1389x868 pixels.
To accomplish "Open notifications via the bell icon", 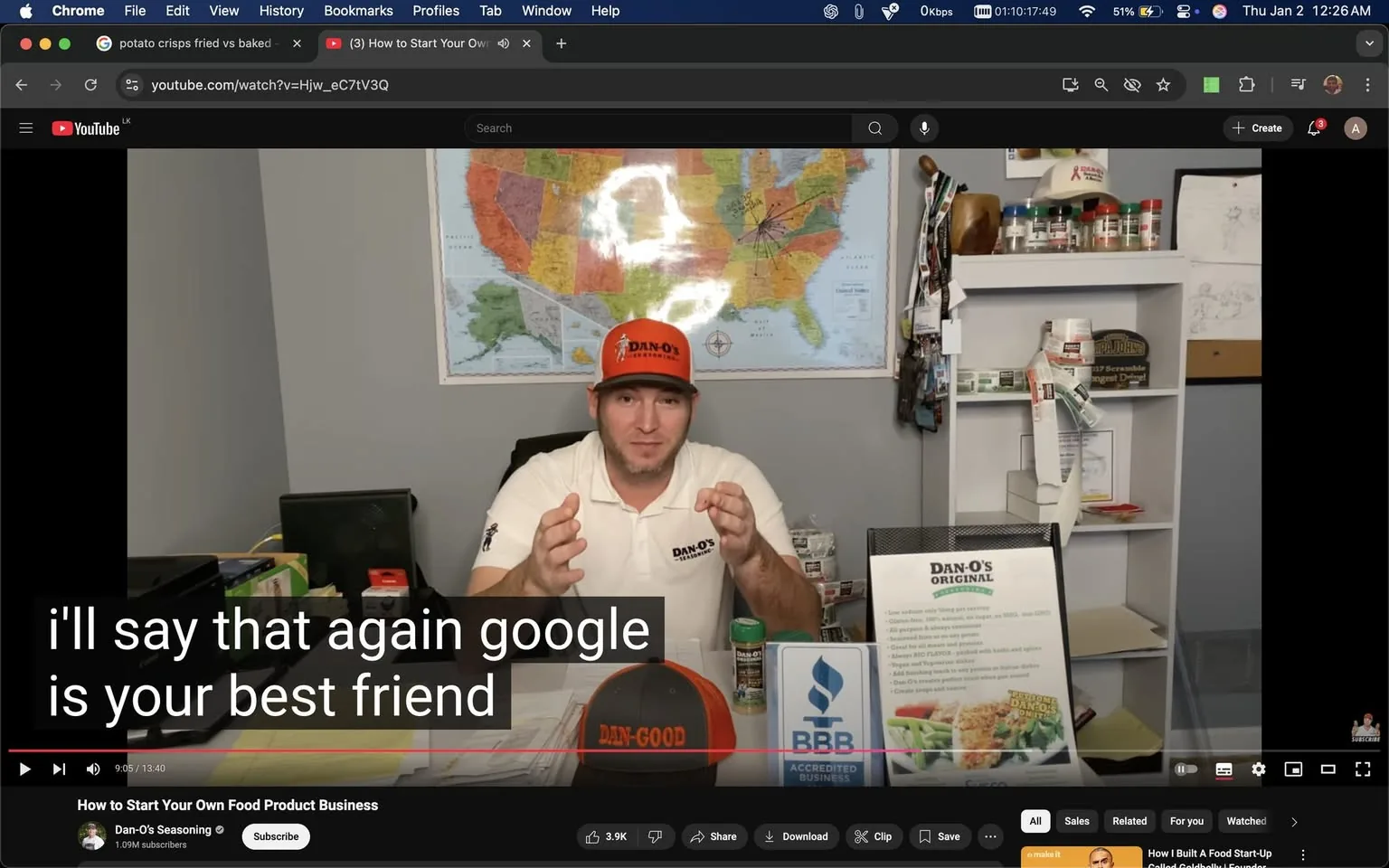I will (1313, 127).
